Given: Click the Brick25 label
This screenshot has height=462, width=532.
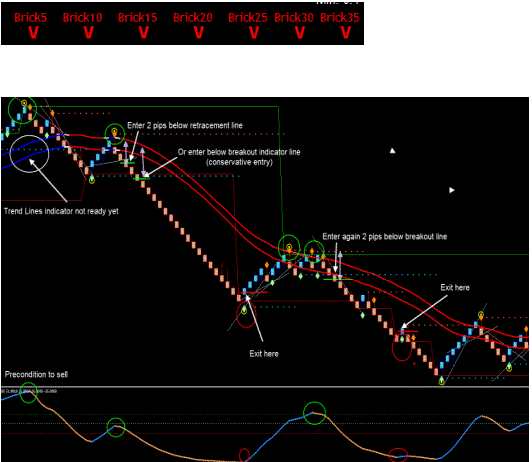Looking at the screenshot, I should tap(248, 18).
